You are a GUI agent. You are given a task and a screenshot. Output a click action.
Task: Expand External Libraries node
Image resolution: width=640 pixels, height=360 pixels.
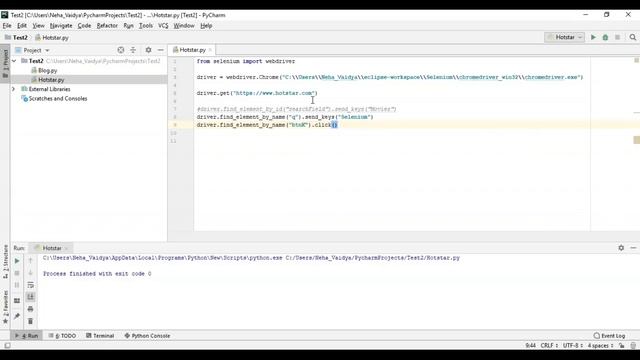[13, 89]
